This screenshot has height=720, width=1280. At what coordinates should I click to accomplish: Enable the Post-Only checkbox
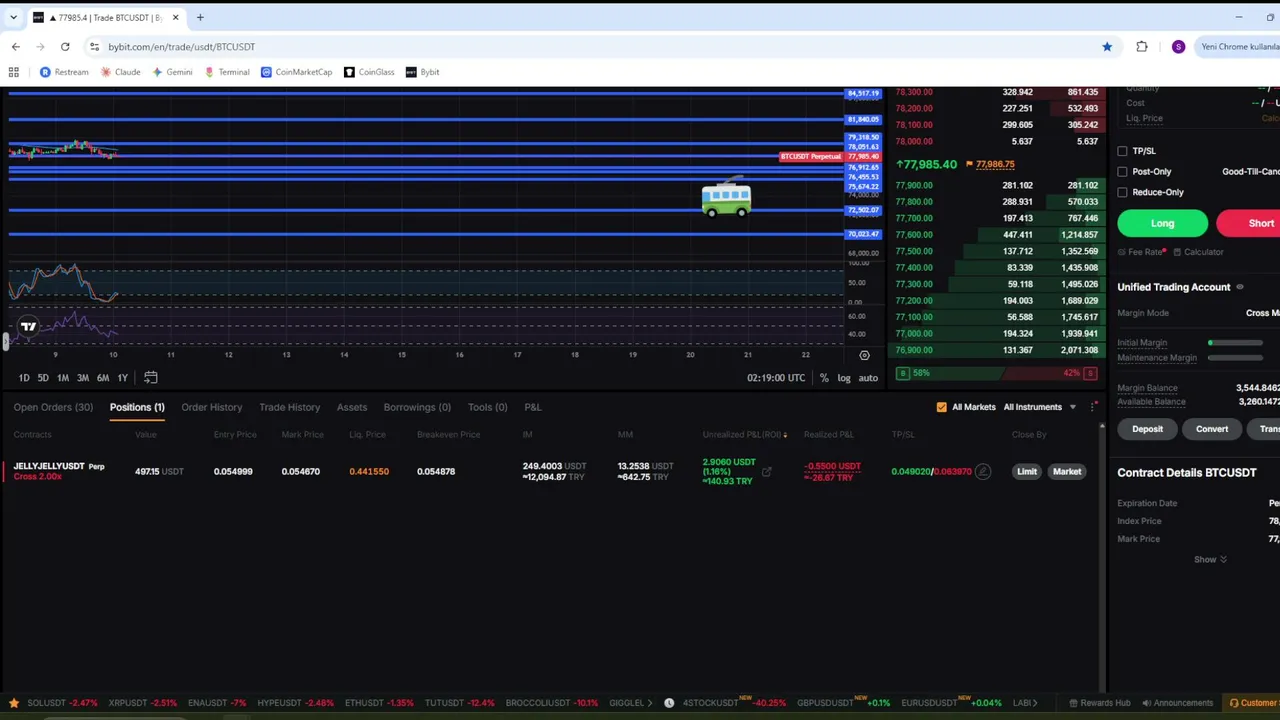click(x=1122, y=171)
